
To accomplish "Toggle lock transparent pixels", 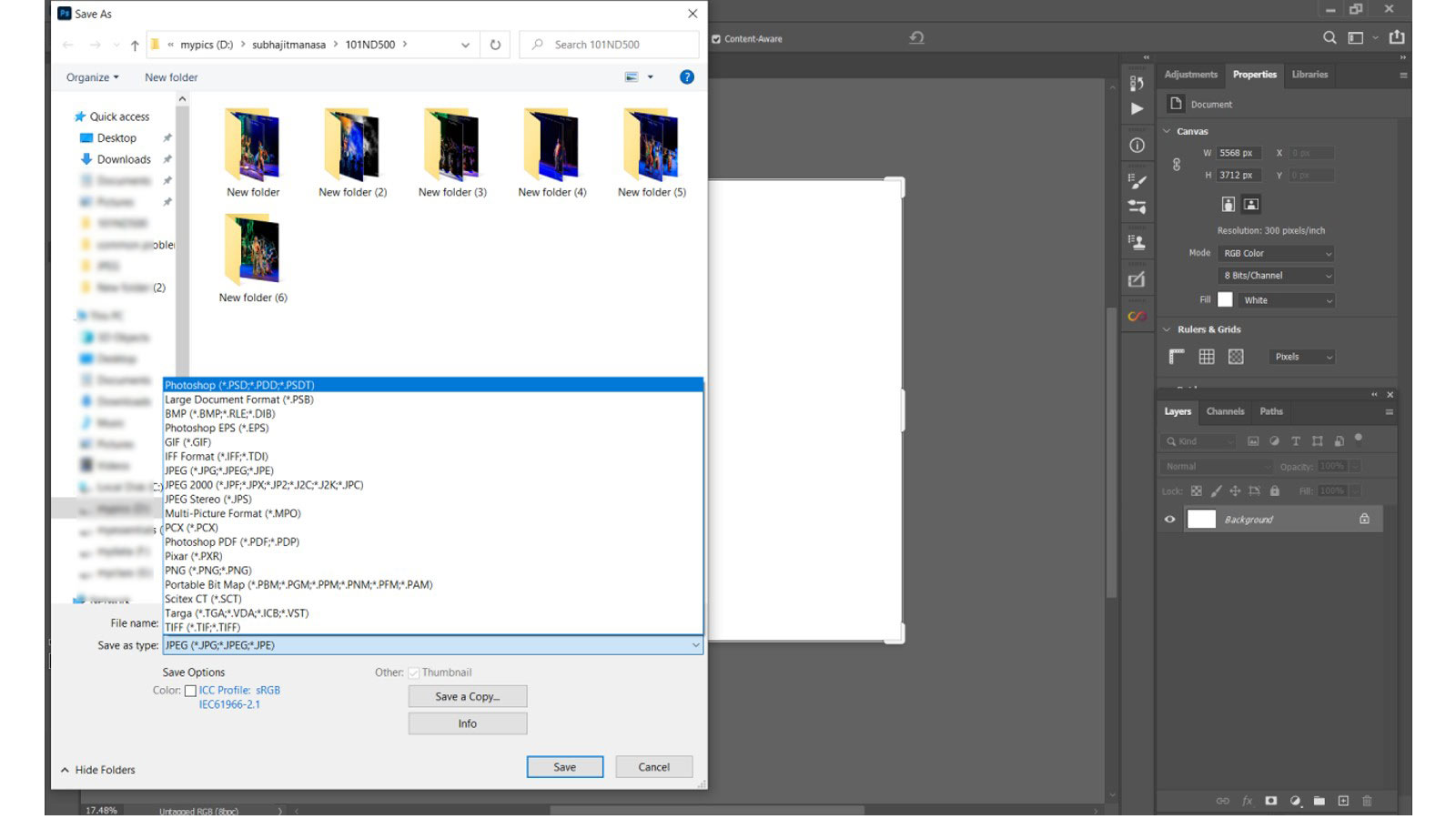I will [x=1196, y=491].
